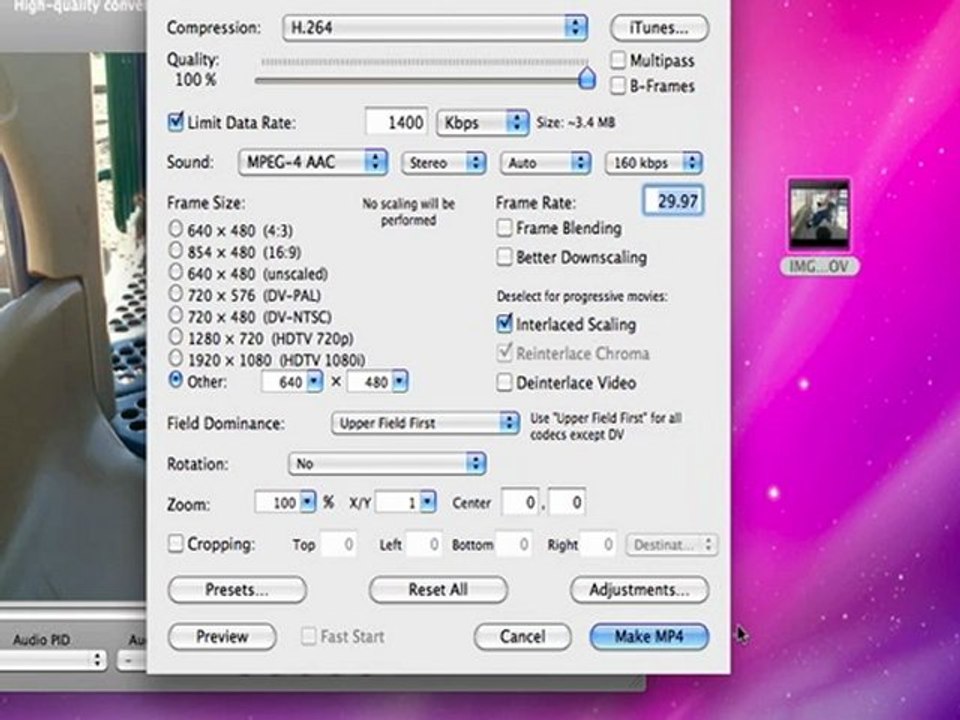The image size is (960, 720).
Task: Uncheck the Limit Data Rate checkbox
Action: point(175,121)
